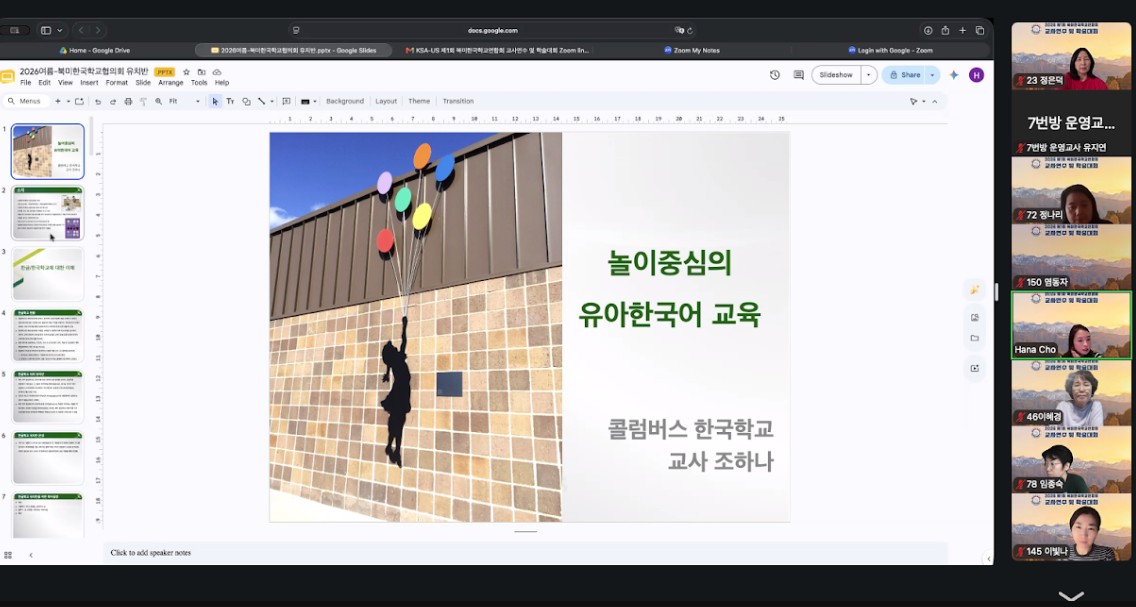The image size is (1136, 607).
Task: Open the Help menu
Action: tap(222, 83)
